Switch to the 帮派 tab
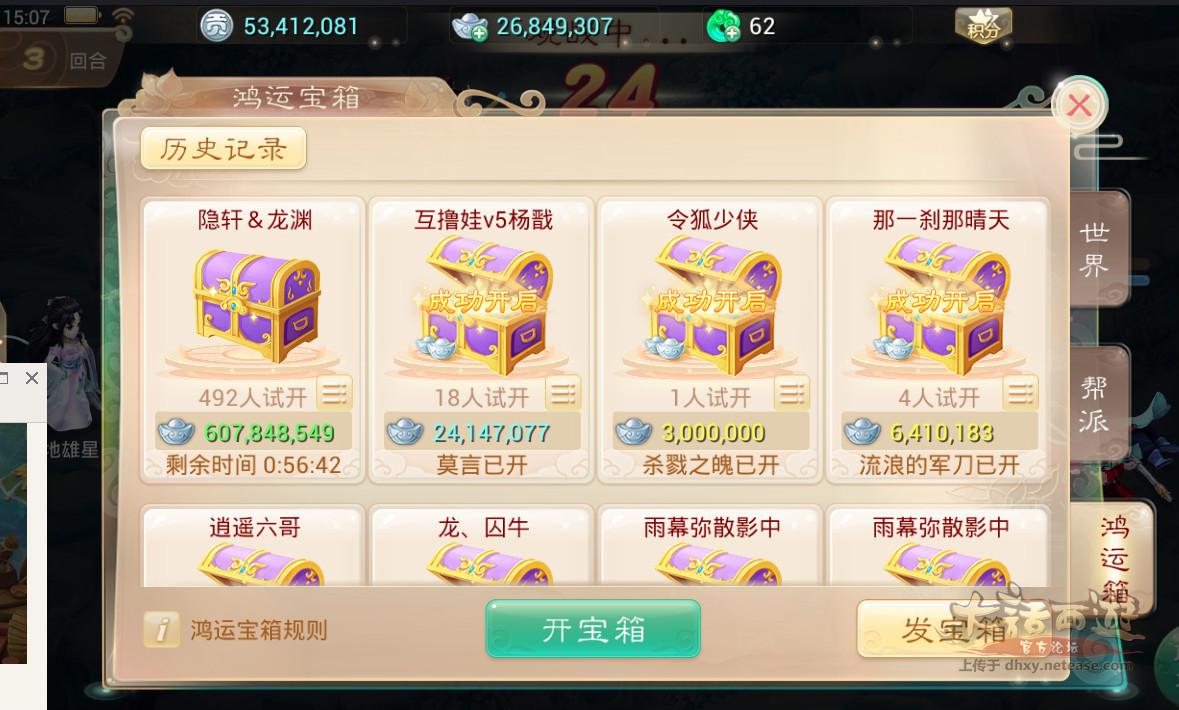1179x710 pixels. tap(1096, 404)
